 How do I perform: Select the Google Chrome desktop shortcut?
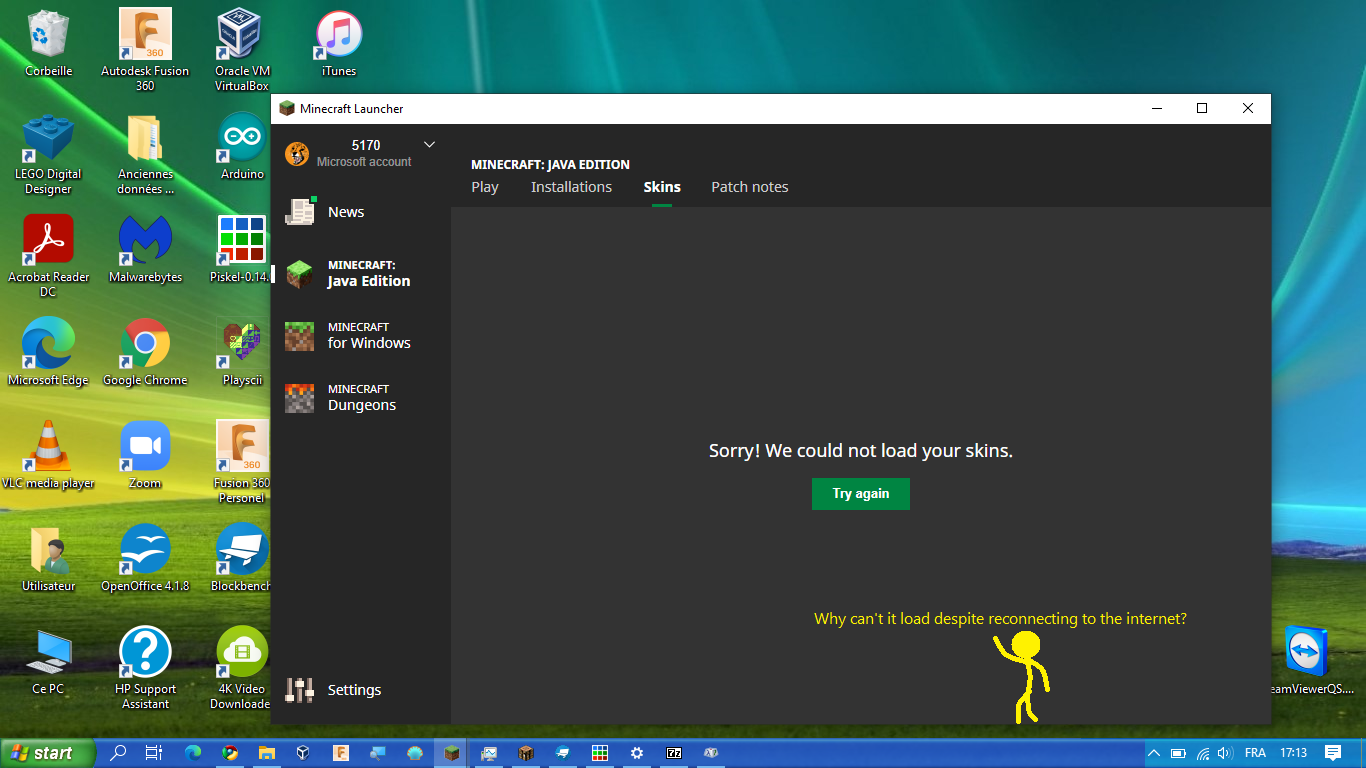(x=145, y=352)
